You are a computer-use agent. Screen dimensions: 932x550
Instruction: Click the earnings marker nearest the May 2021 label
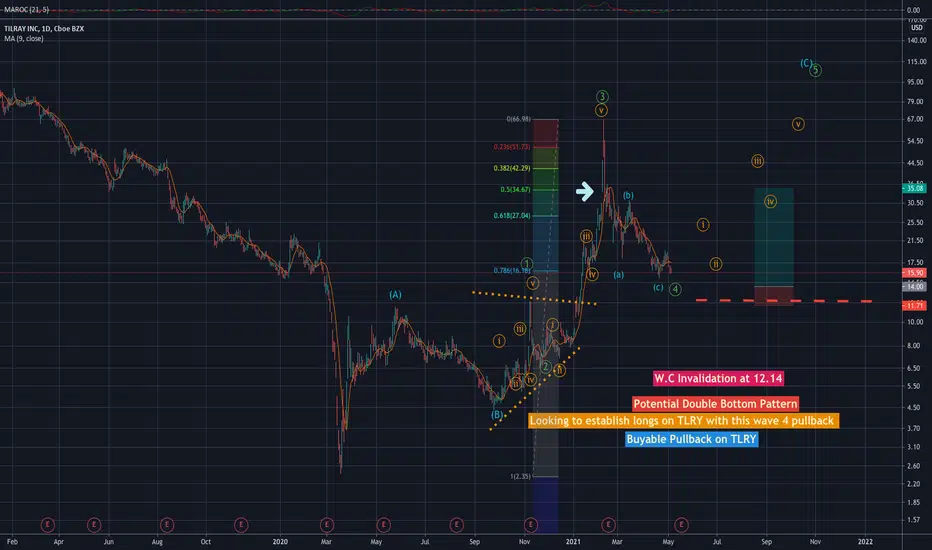tap(681, 524)
